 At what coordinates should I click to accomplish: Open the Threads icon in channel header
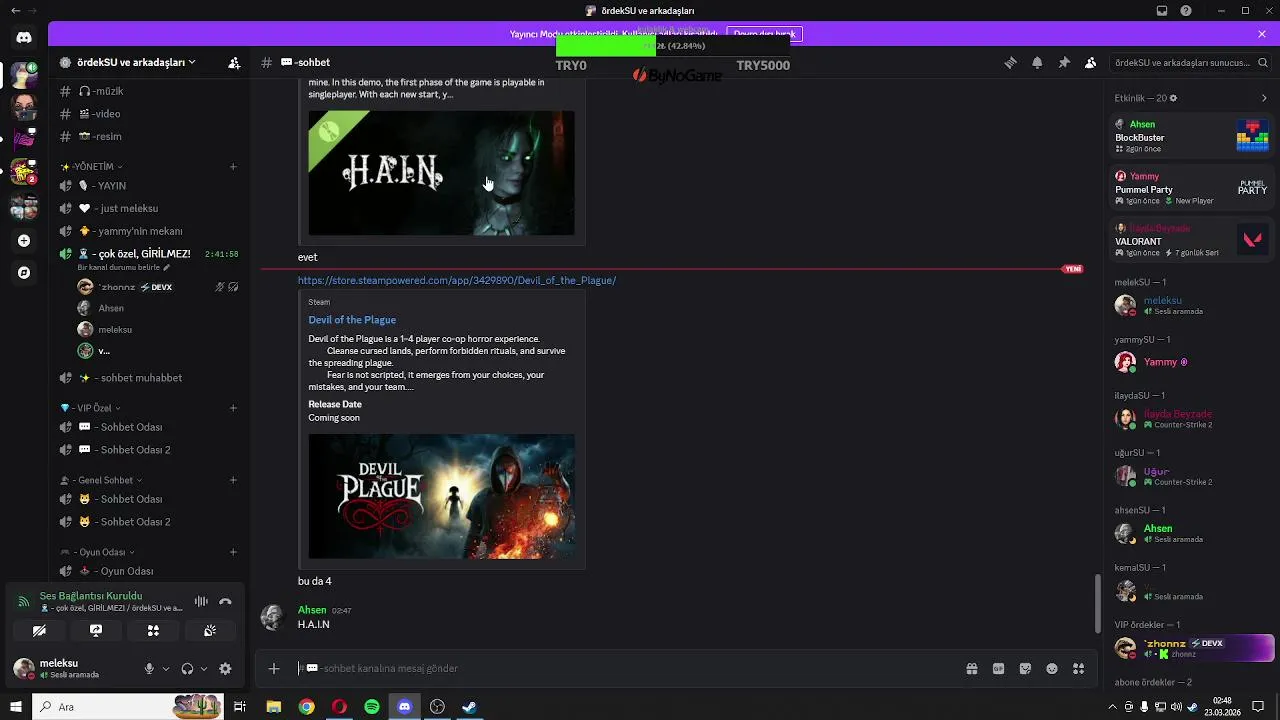coord(1010,62)
